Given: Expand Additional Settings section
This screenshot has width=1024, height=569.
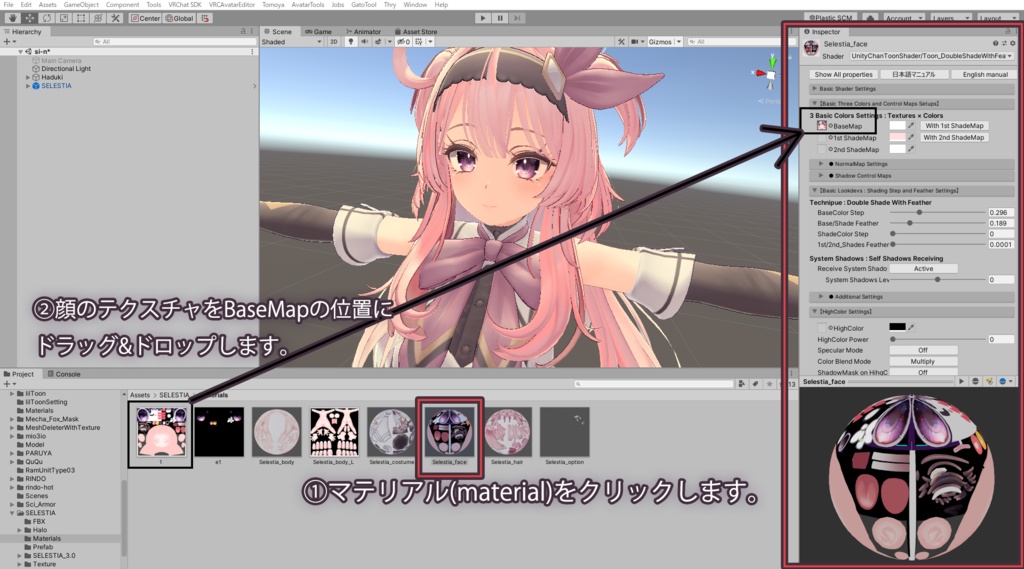Looking at the screenshot, I should (913, 297).
